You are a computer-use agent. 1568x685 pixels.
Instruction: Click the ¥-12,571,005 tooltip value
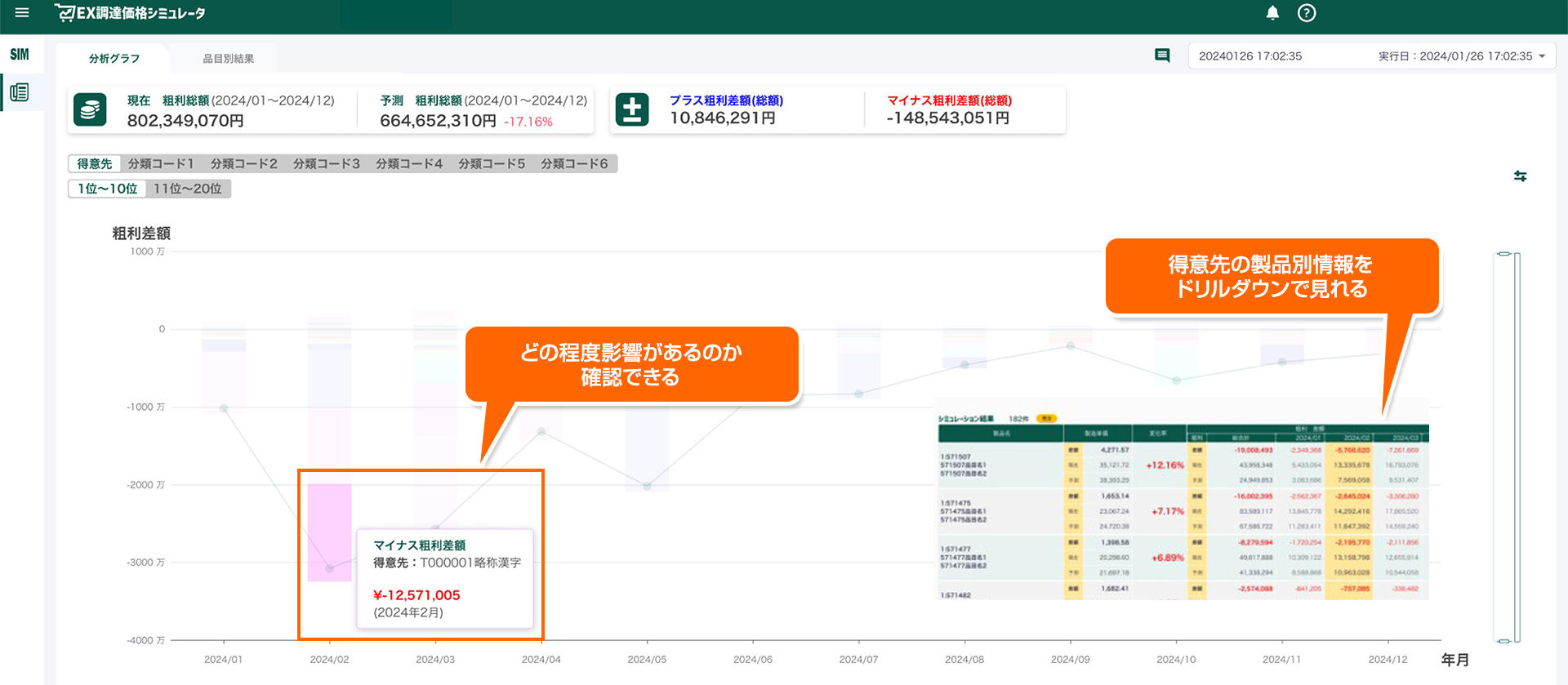pos(416,595)
